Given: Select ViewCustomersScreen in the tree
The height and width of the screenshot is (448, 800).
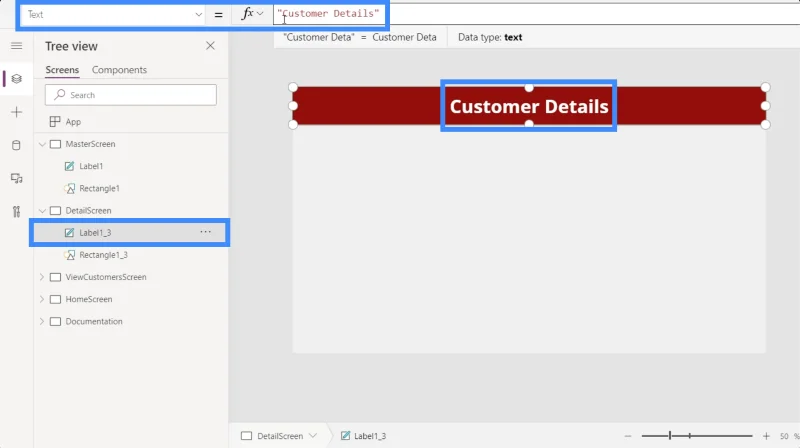Looking at the screenshot, I should [x=106, y=277].
